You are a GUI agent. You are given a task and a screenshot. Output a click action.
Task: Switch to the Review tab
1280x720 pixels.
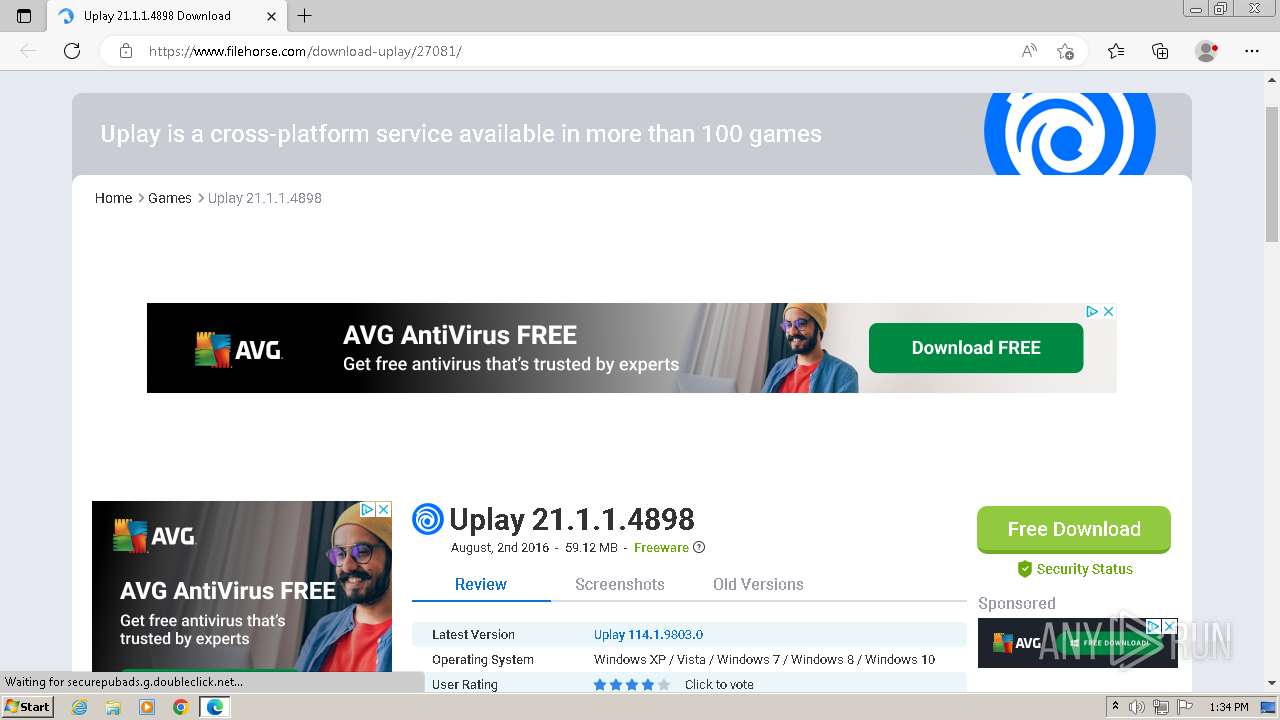click(481, 584)
